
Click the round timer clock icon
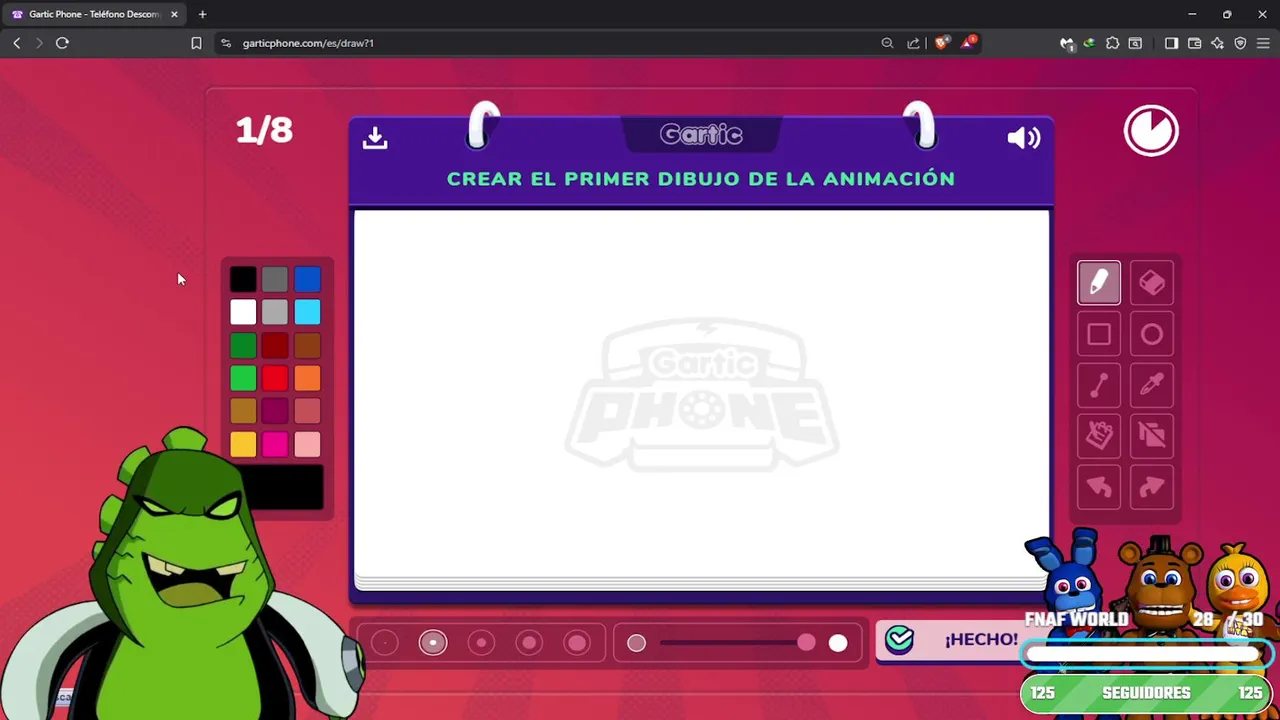coord(1151,130)
